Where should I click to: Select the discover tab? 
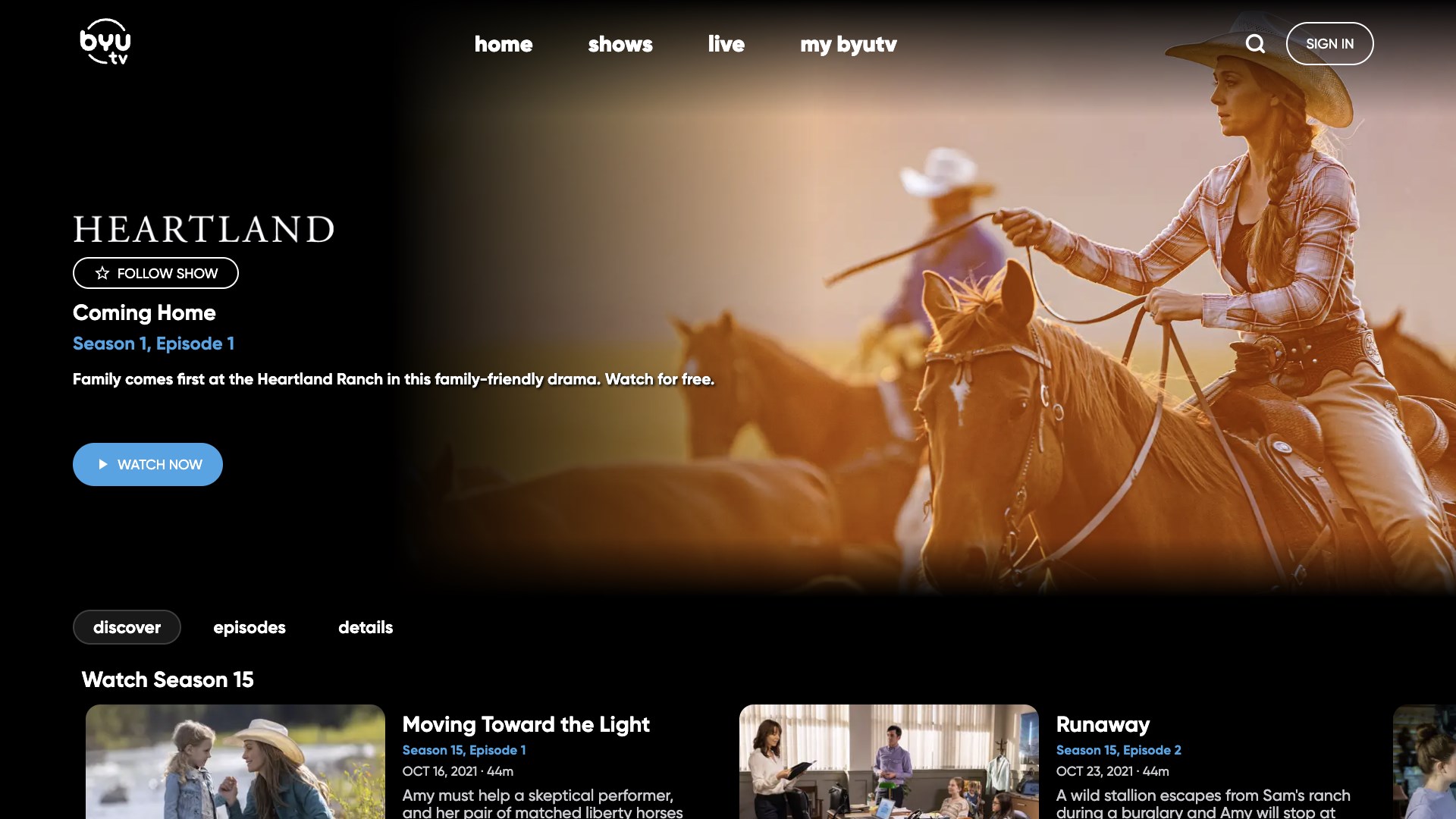click(x=127, y=627)
